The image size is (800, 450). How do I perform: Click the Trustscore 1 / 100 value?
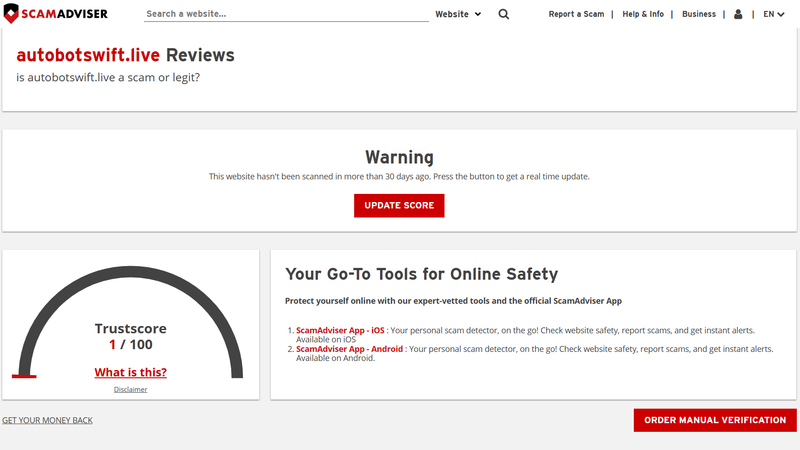[x=131, y=345]
